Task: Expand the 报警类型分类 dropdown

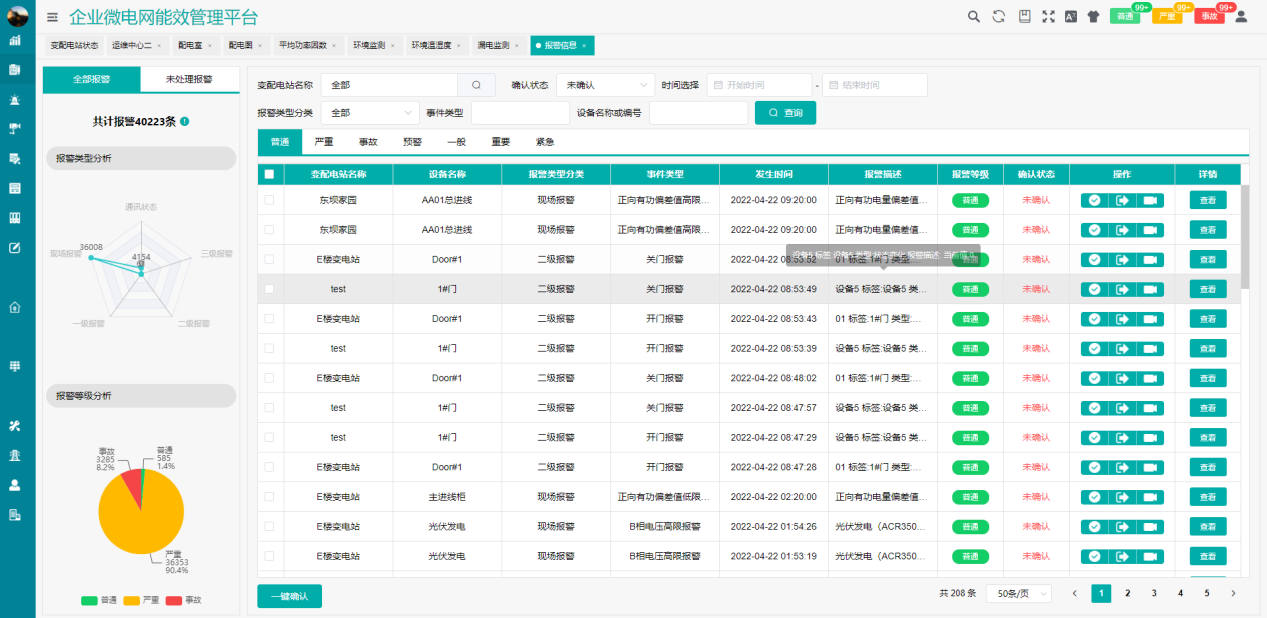Action: coord(370,113)
